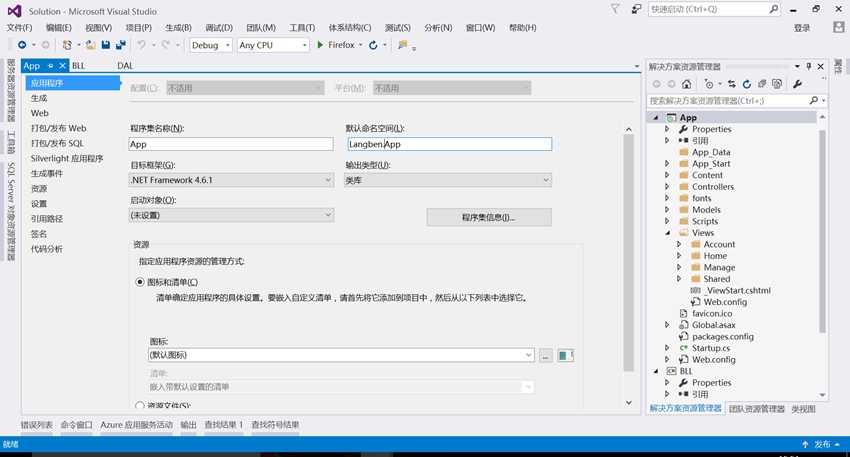Click the account avatar icon near 登录
This screenshot has height=457, width=850.
[839, 27]
